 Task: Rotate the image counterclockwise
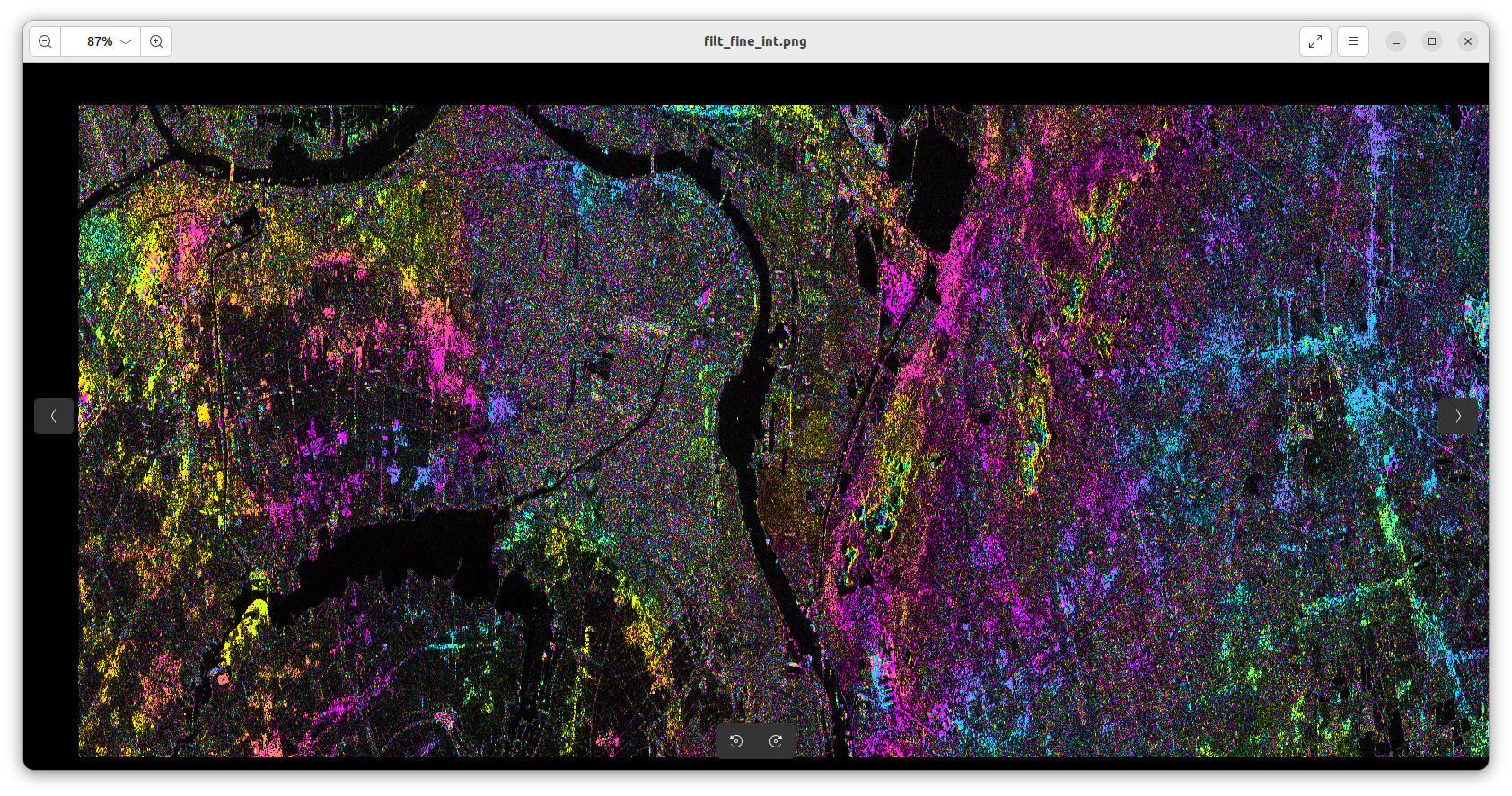click(736, 741)
